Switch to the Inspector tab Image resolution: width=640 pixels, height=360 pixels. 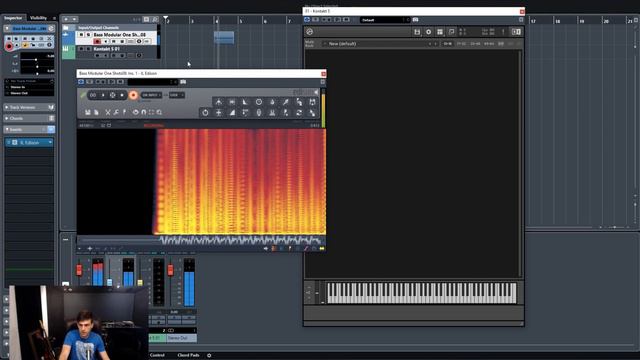click(13, 18)
